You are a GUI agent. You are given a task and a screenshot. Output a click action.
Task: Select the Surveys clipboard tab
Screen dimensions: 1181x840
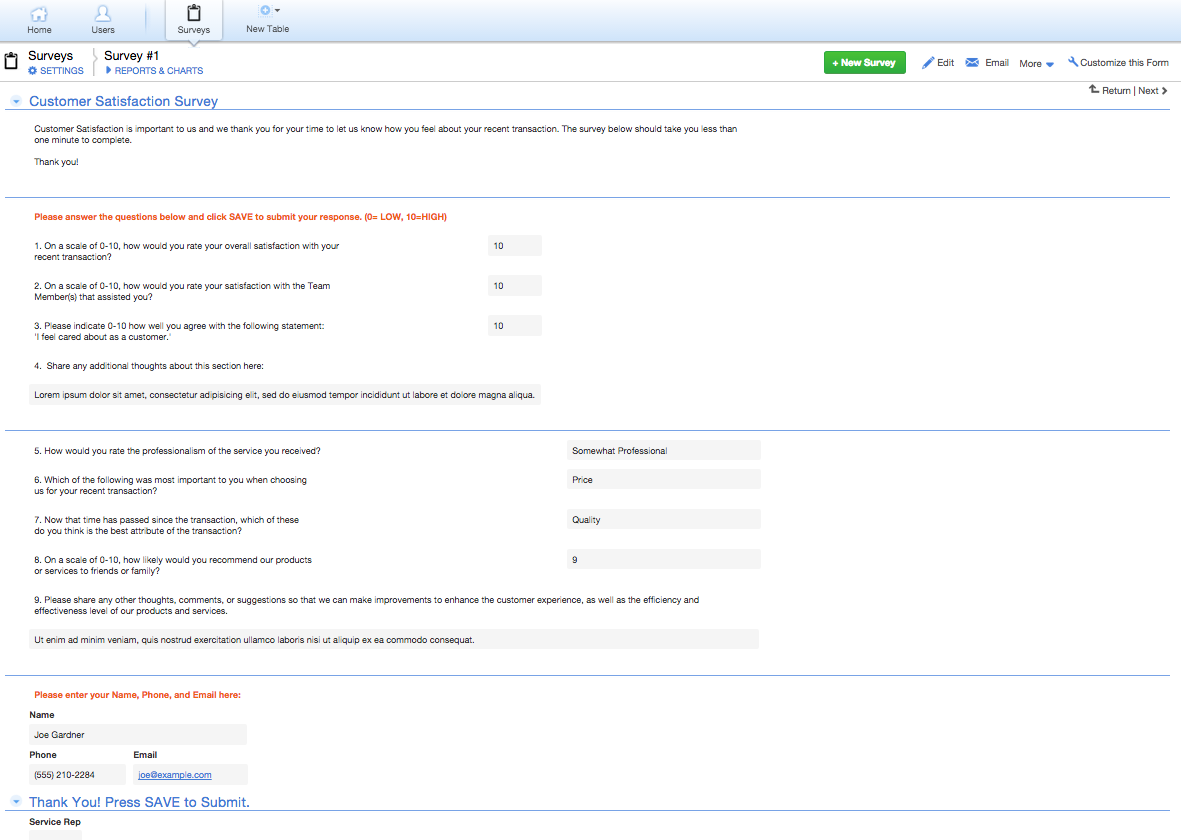pyautogui.click(x=194, y=20)
